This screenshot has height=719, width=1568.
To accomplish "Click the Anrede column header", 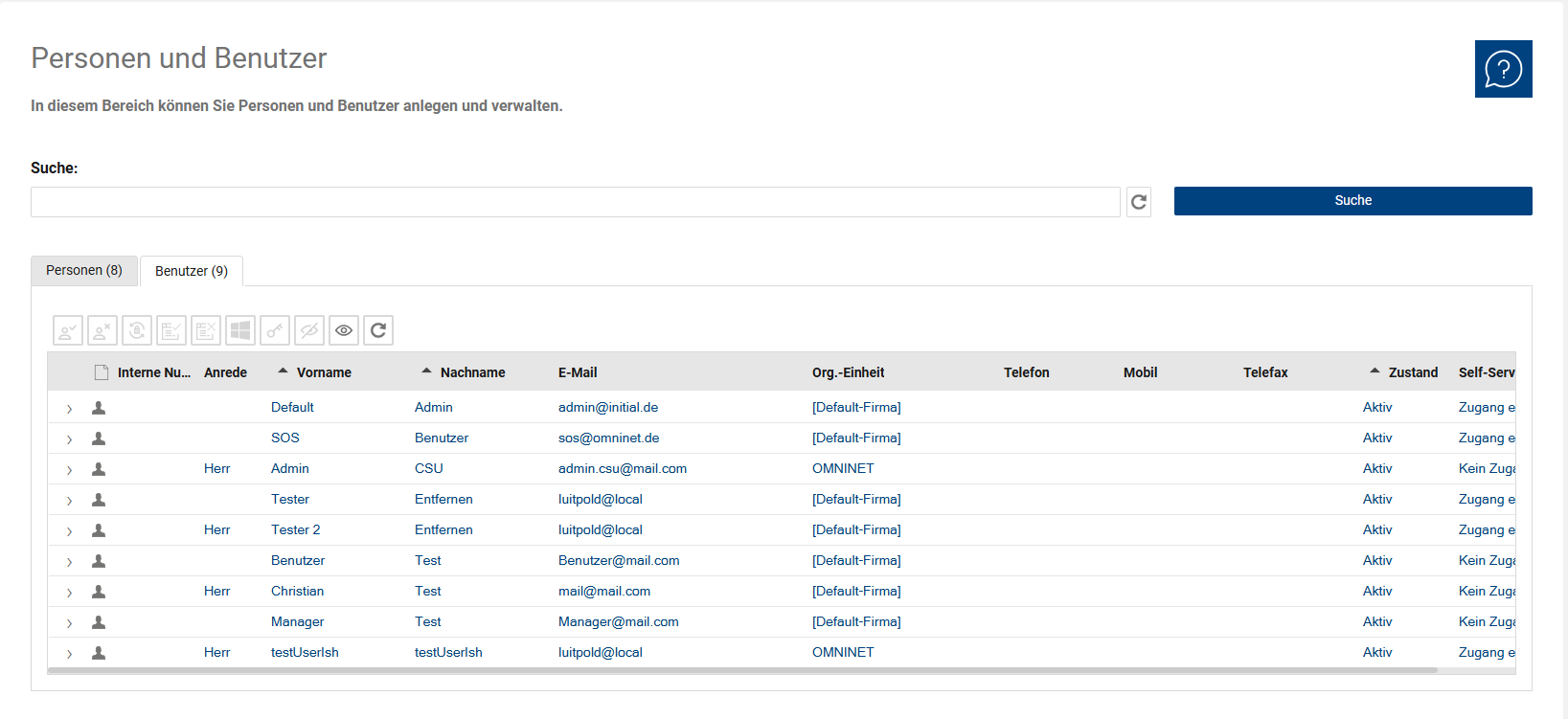I will (225, 372).
